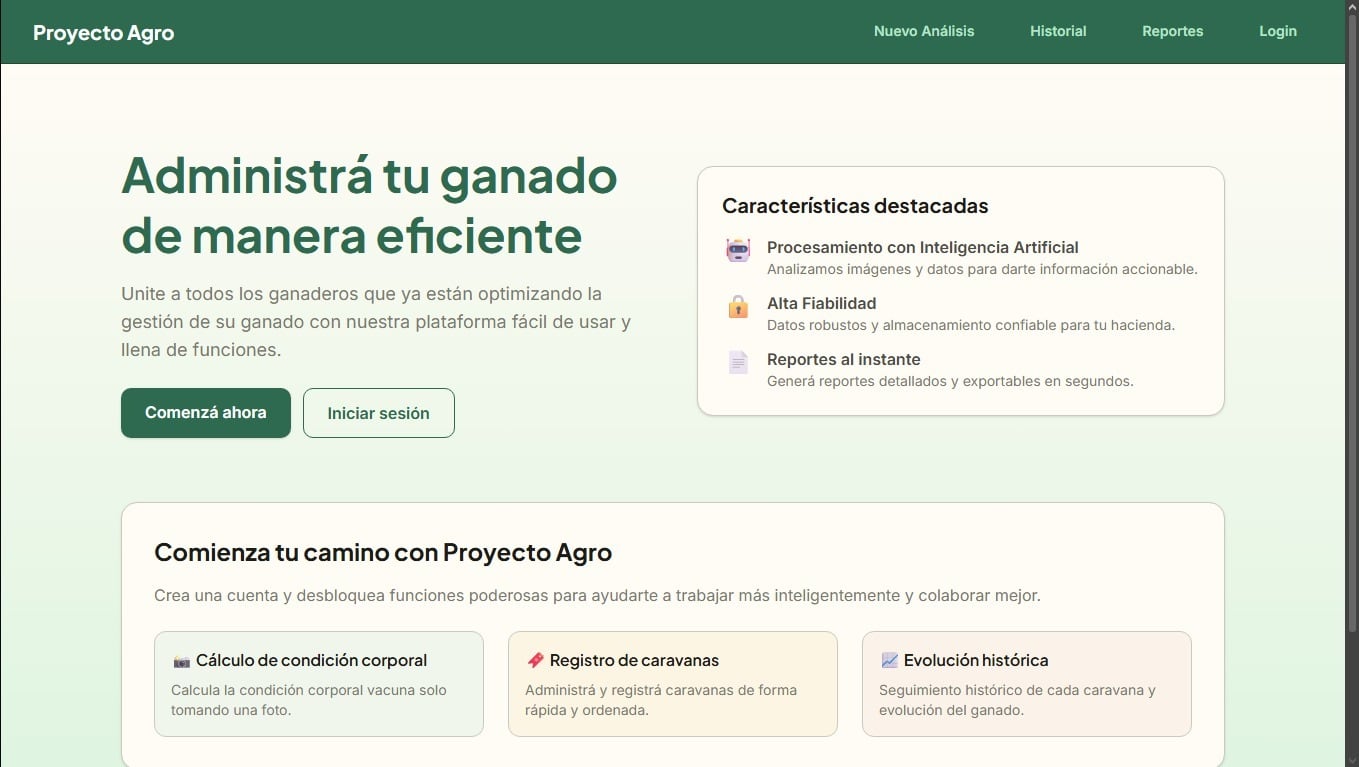
Task: Open Reportes from the top navigation
Action: [1172, 31]
